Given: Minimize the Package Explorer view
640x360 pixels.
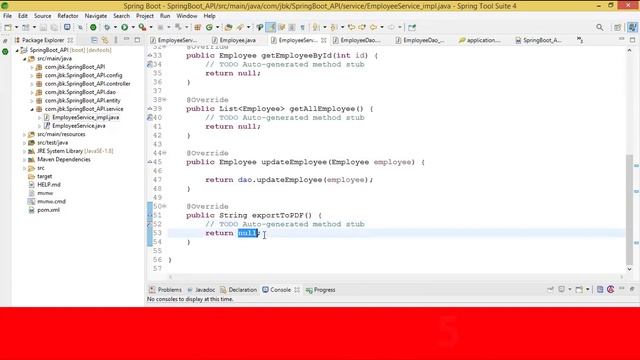Looking at the screenshot, I should (x=127, y=40).
